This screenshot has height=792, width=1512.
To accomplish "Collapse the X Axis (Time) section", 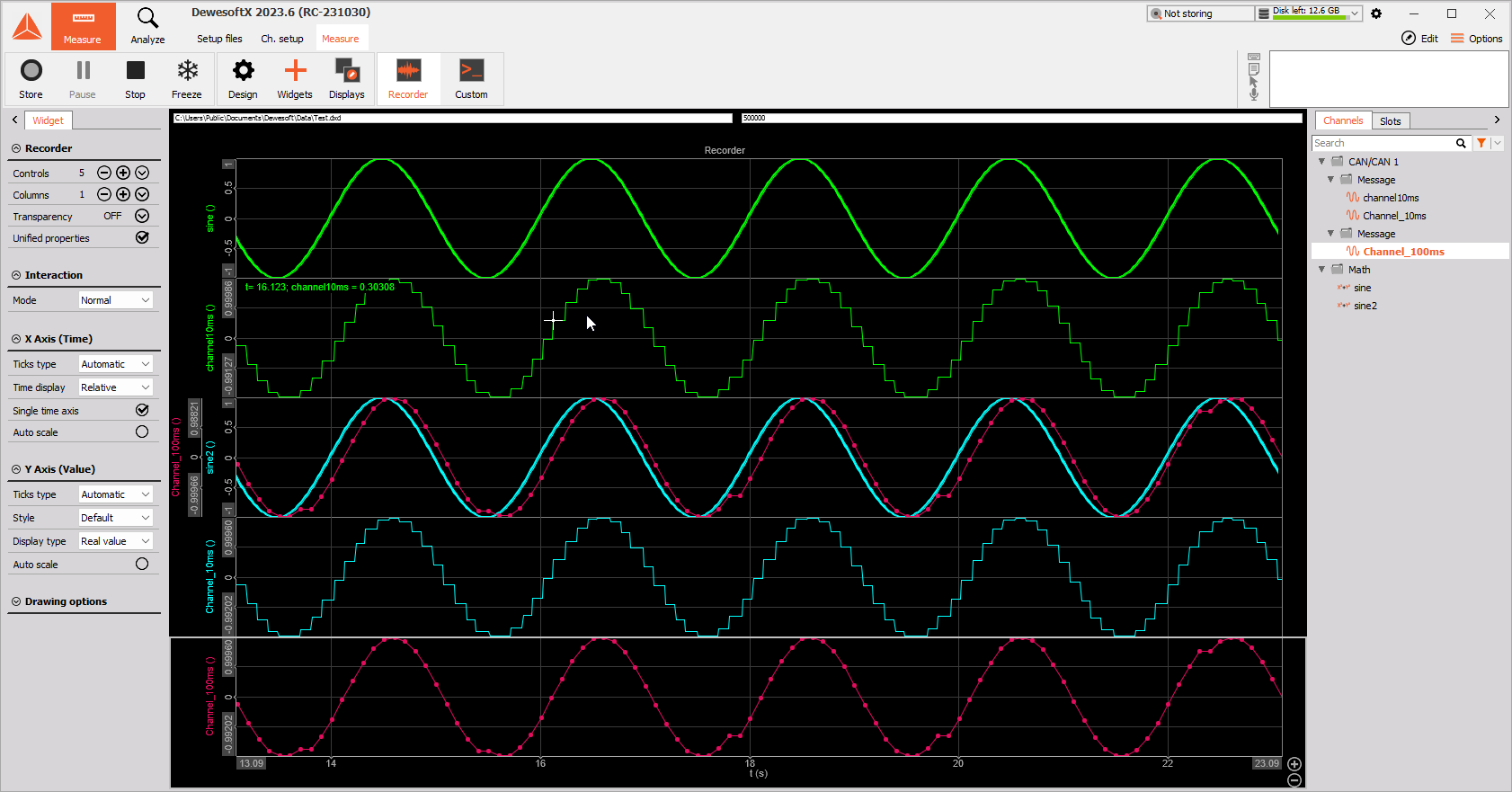I will pyautogui.click(x=16, y=339).
